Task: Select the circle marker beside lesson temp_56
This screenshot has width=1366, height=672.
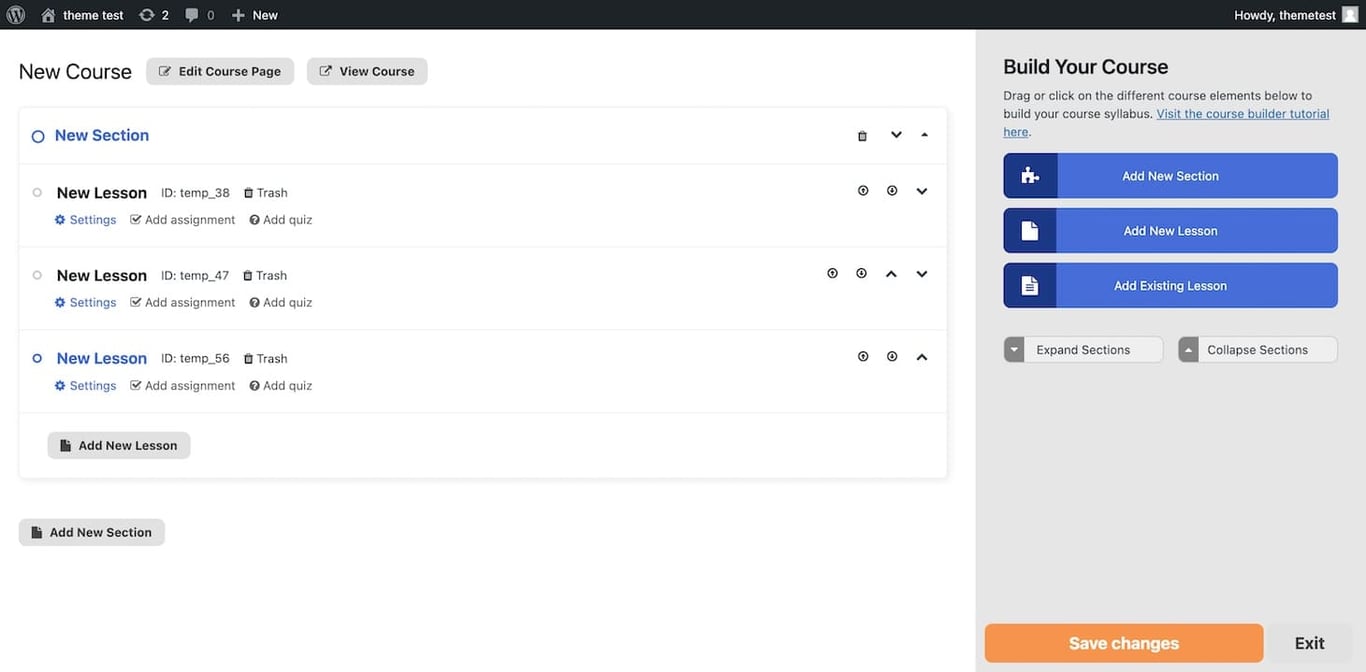Action: pos(36,356)
